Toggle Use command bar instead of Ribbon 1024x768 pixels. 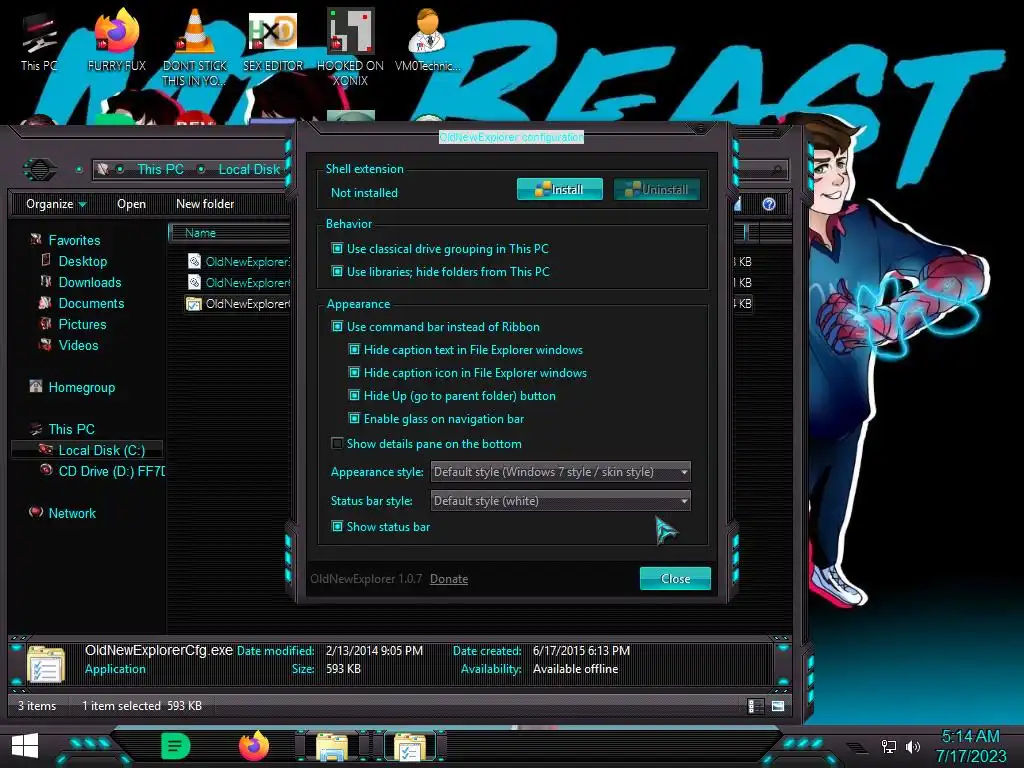pyautogui.click(x=337, y=326)
